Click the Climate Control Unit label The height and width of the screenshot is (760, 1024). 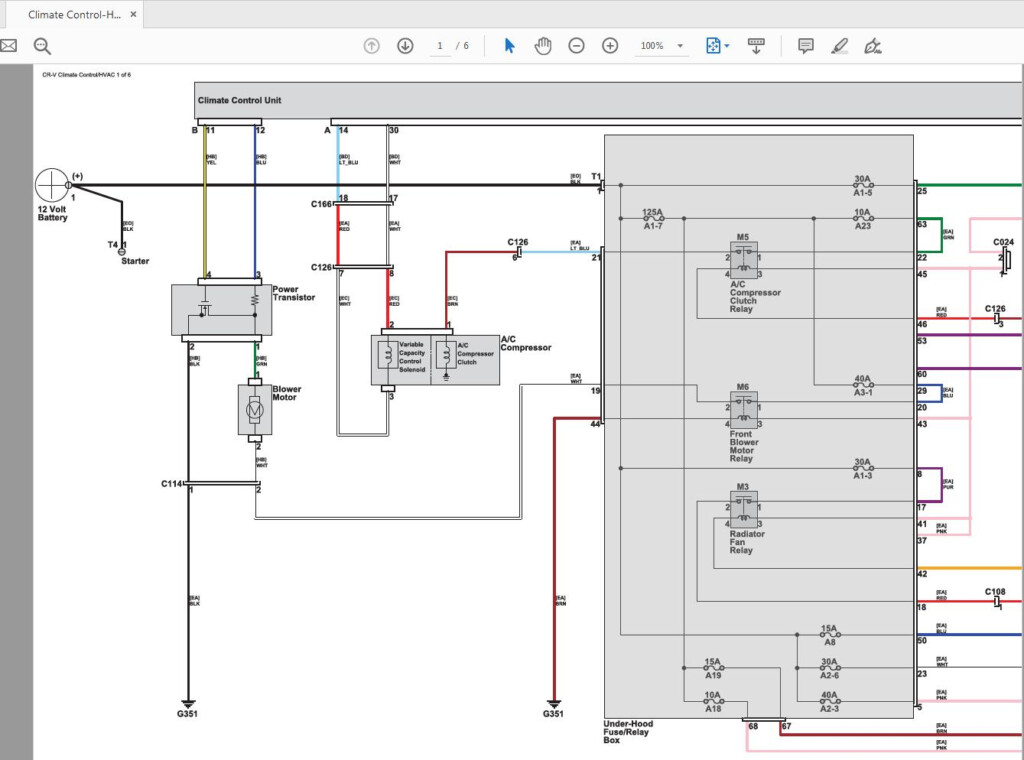(x=240, y=100)
